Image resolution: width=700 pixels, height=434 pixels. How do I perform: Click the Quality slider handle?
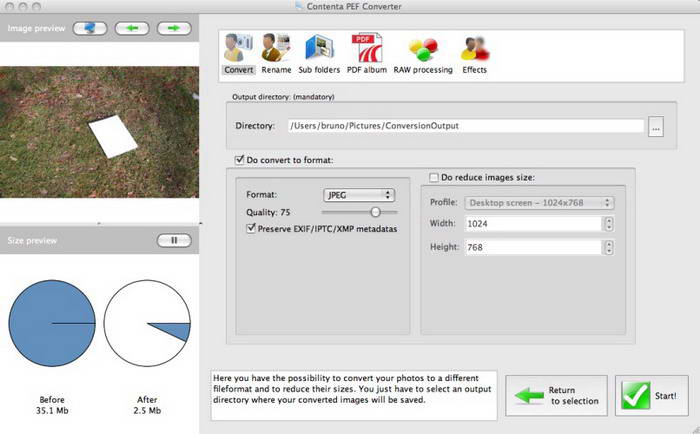click(x=375, y=212)
